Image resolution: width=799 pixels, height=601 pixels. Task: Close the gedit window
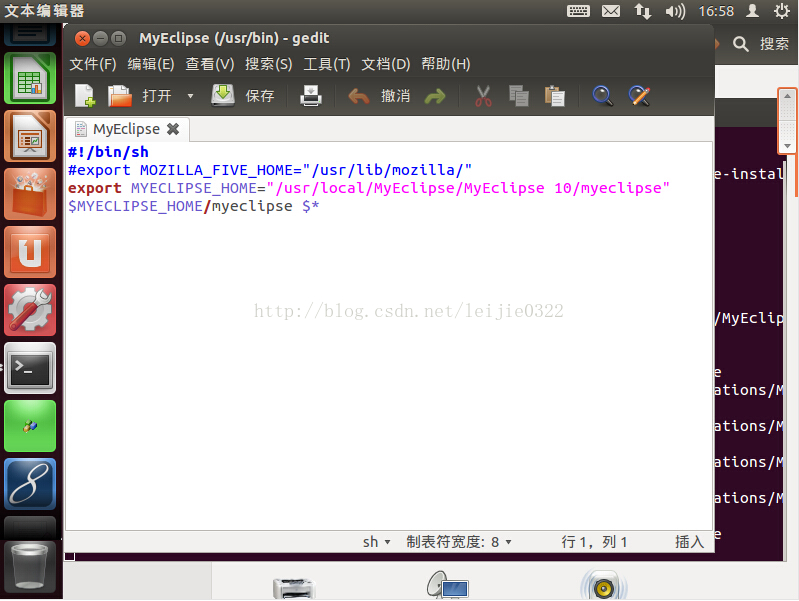coord(82,38)
